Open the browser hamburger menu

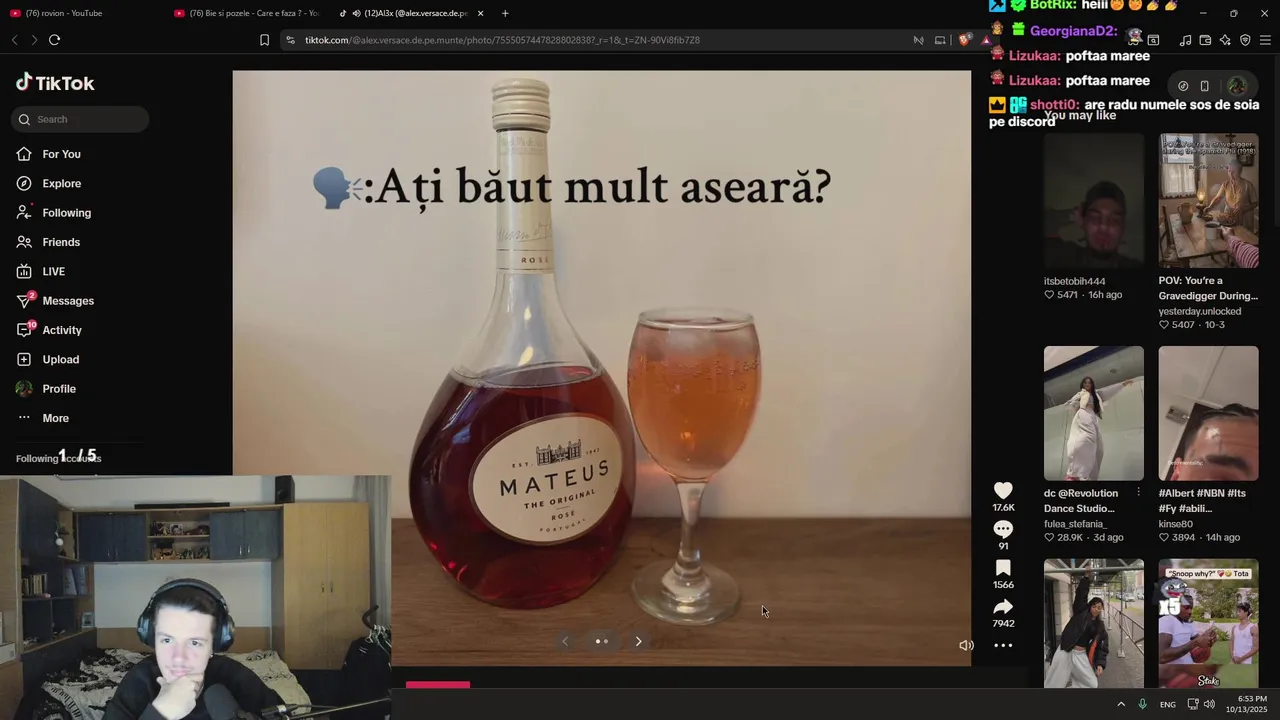coord(1265,40)
